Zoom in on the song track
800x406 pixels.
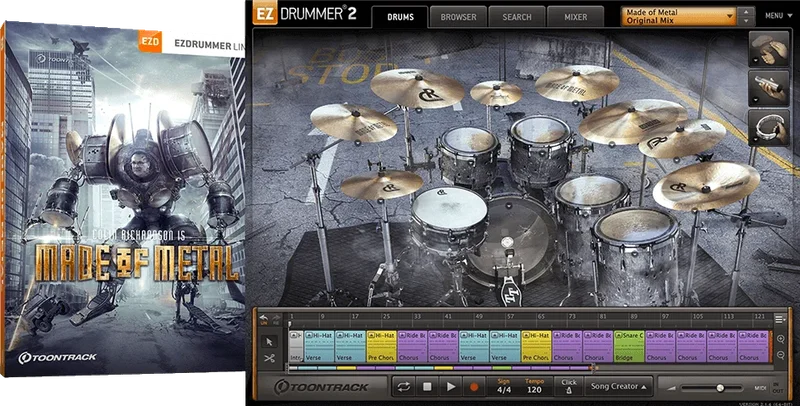(x=781, y=339)
